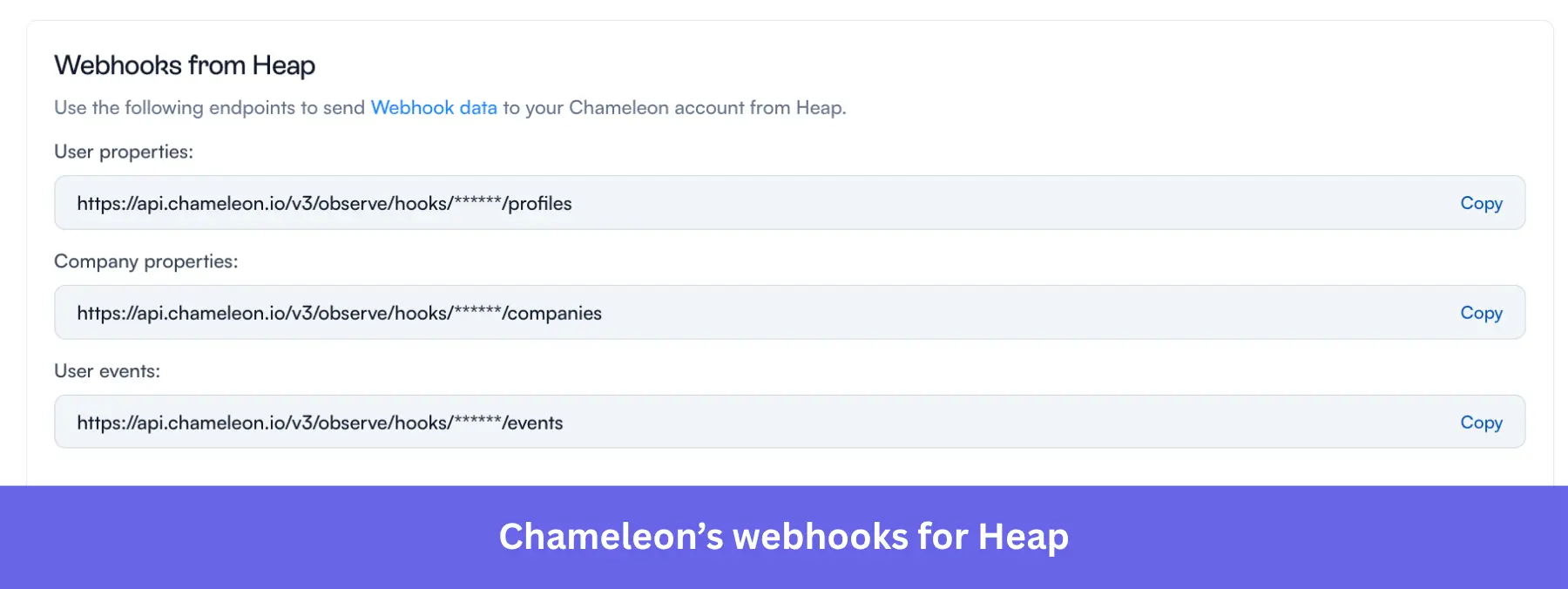1568x589 pixels.
Task: Click the instruction text under the heading
Action: pyautogui.click(x=450, y=107)
